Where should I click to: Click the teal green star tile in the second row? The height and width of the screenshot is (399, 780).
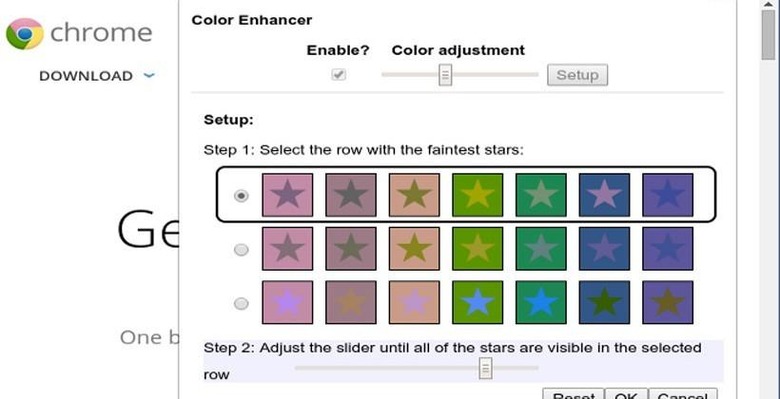[541, 249]
